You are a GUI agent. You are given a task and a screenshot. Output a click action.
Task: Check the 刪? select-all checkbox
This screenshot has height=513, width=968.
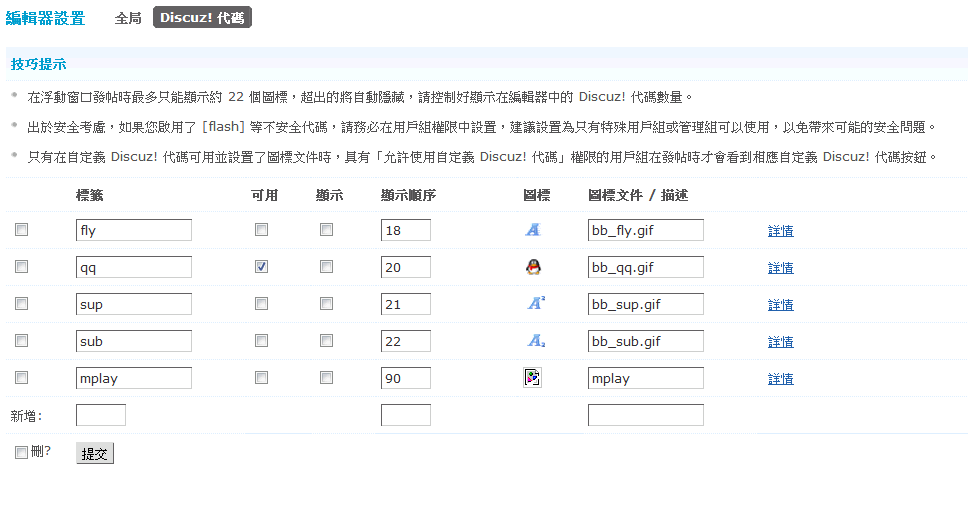pyautogui.click(x=22, y=453)
